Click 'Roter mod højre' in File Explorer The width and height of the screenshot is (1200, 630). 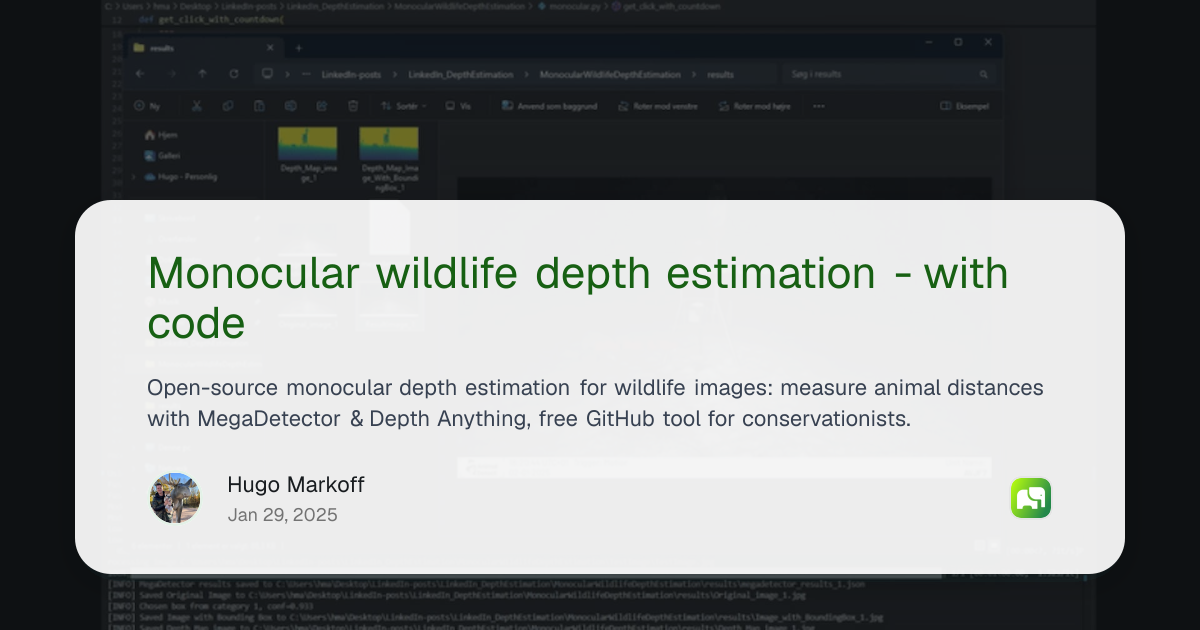pos(755,106)
